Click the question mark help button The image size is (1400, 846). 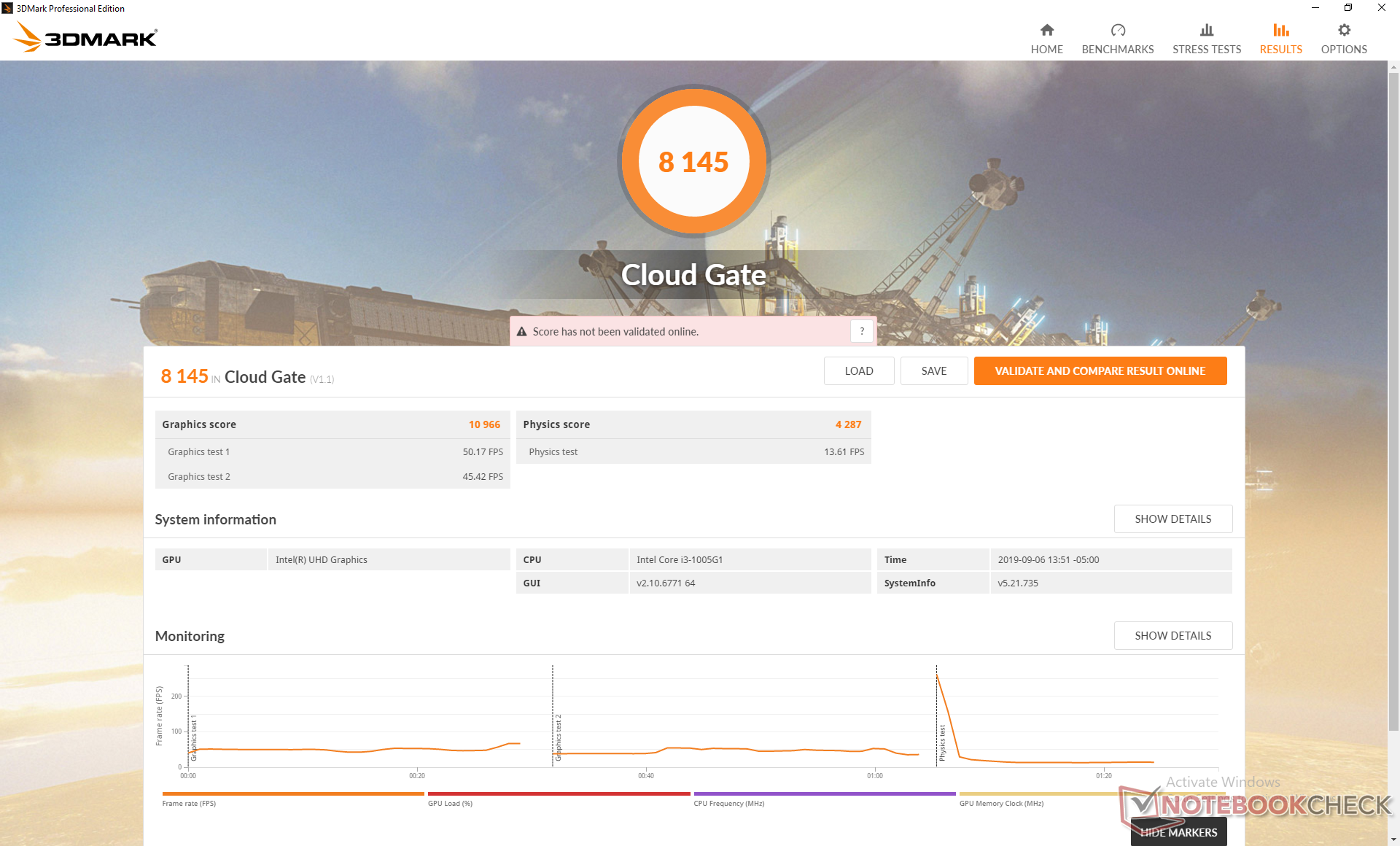point(862,331)
